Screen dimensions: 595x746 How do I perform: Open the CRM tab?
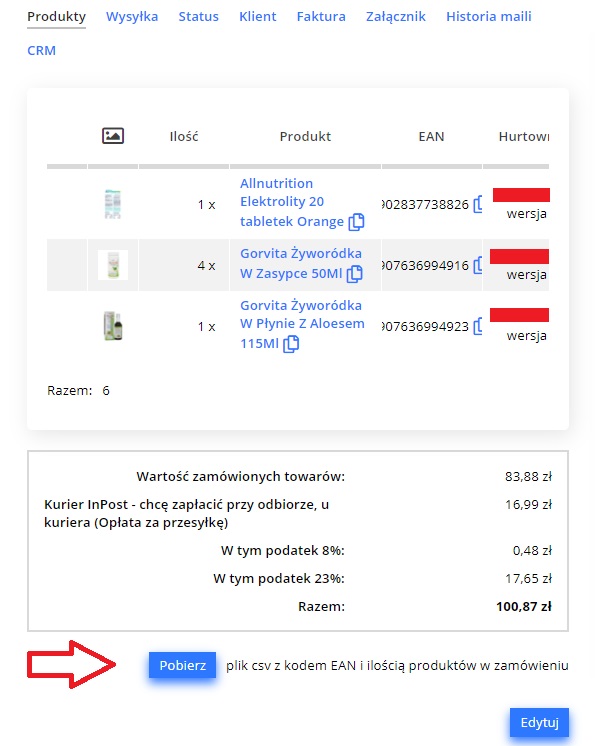coord(41,50)
